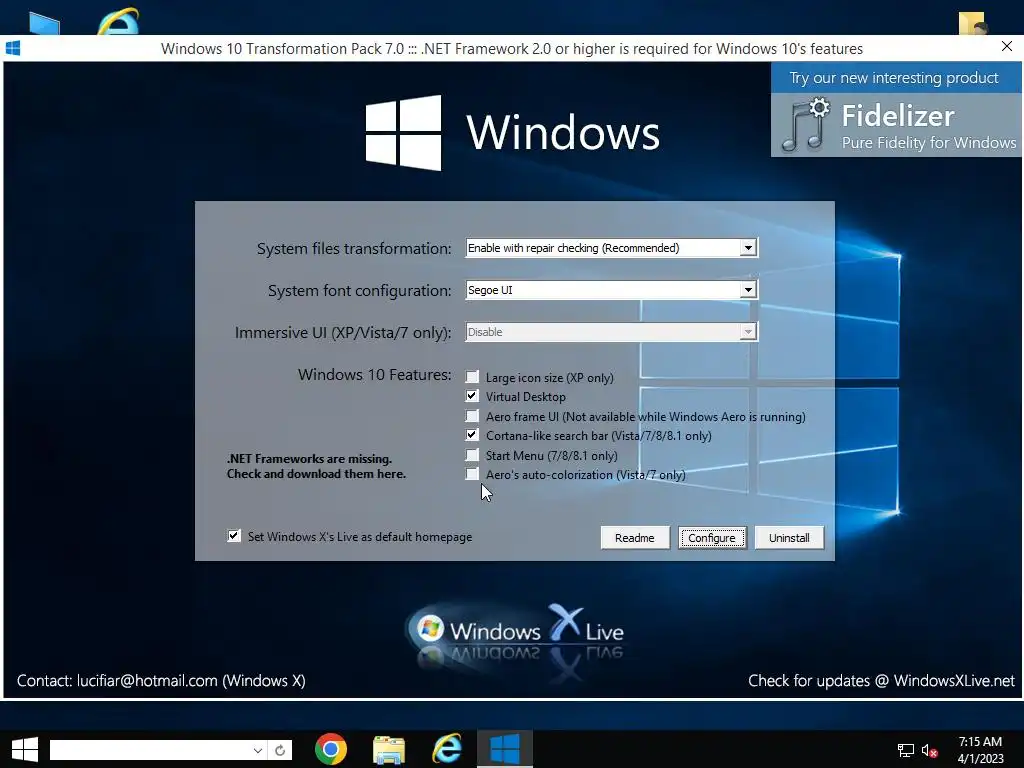Open the taskbar address bar dropdown arrow
Image resolution: width=1024 pixels, height=768 pixels.
[258, 750]
